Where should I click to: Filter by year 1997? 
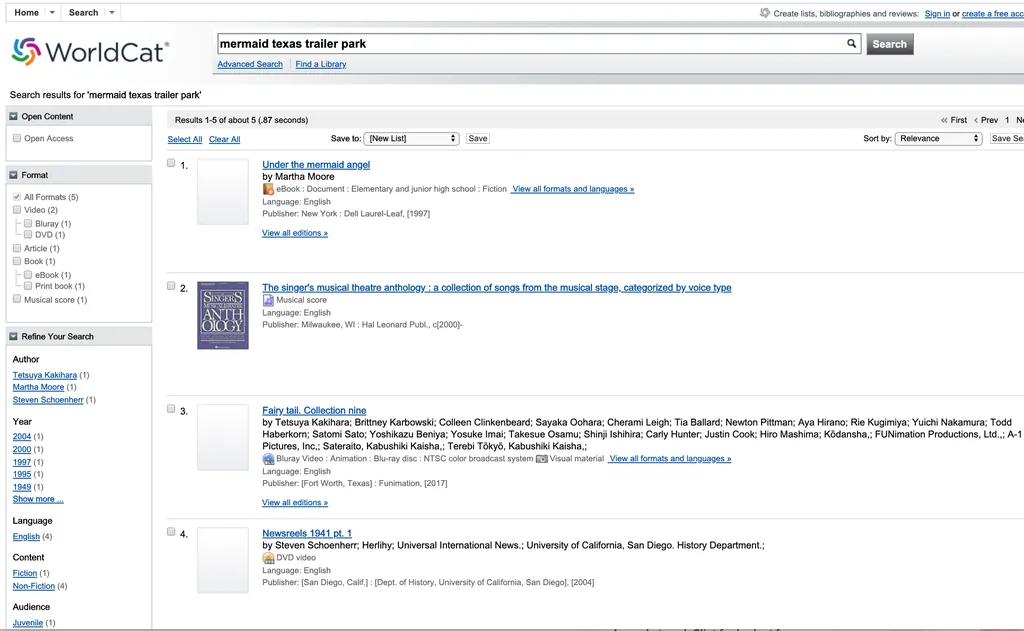[22, 462]
